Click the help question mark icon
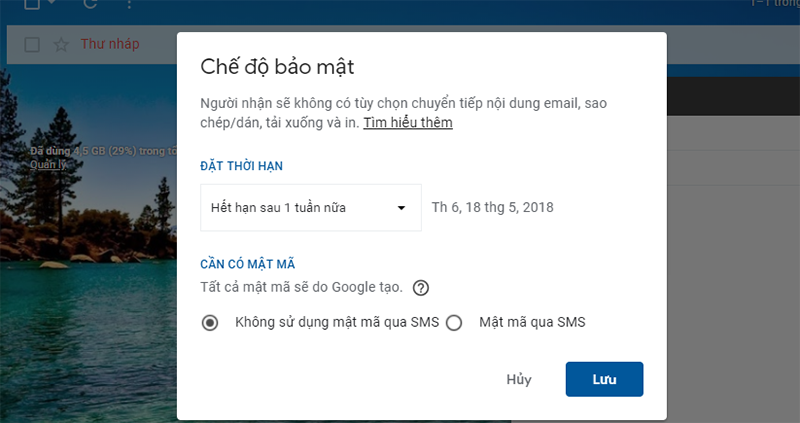The width and height of the screenshot is (800, 423). pos(420,288)
